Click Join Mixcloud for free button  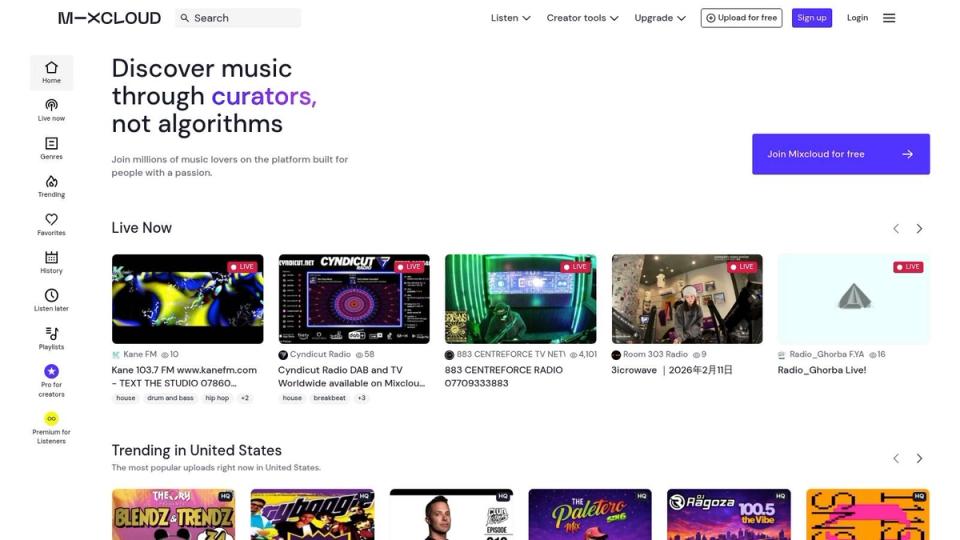(841, 154)
